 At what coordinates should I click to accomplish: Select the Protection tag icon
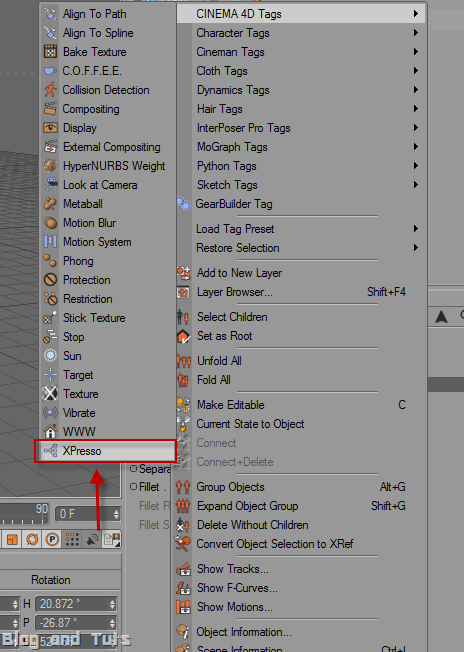50,280
